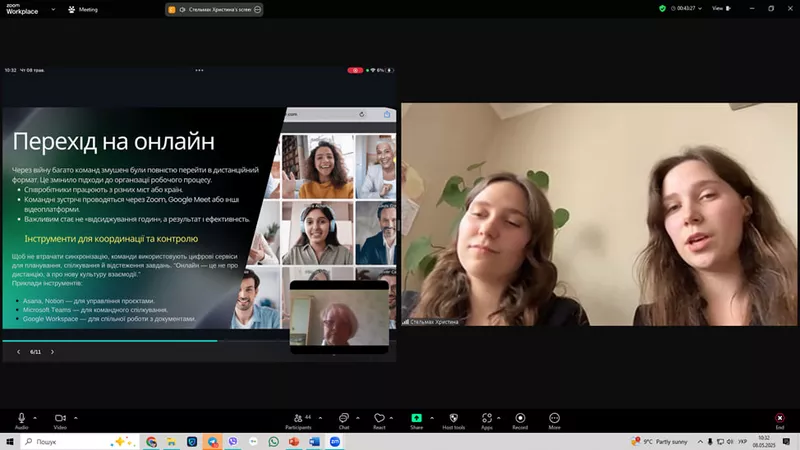This screenshot has height=450, width=800.
Task: Open the Apps menu
Action: point(487,421)
